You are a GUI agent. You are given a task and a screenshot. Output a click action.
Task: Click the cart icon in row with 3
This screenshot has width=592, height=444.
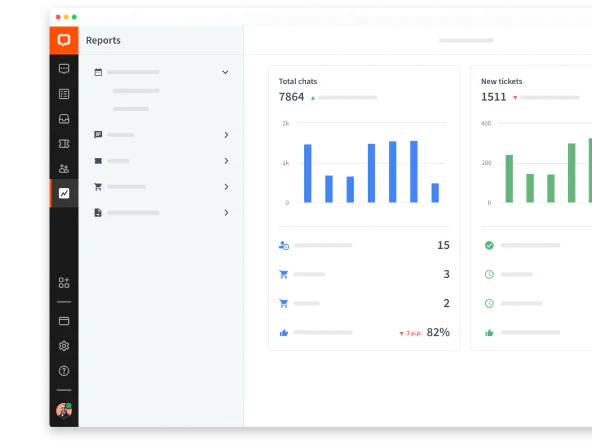point(284,274)
